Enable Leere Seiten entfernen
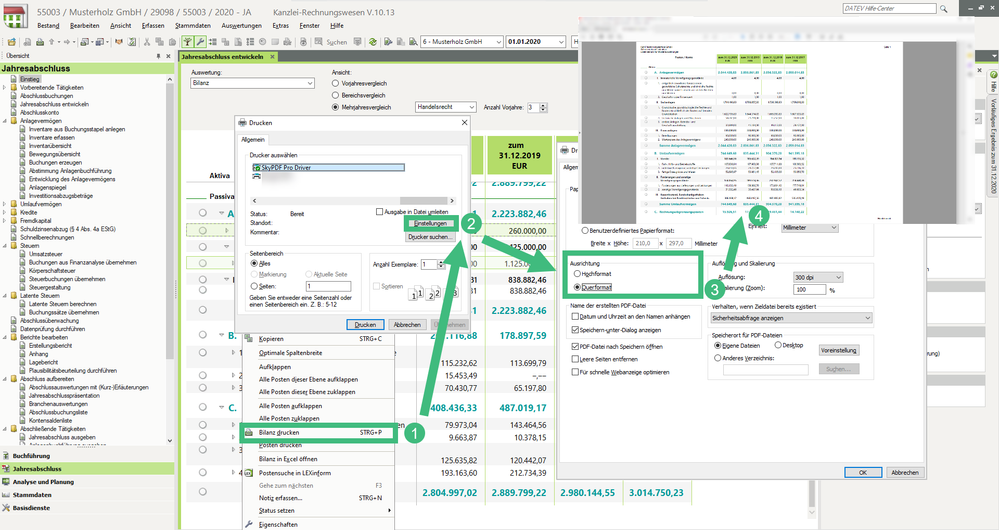 [x=575, y=359]
